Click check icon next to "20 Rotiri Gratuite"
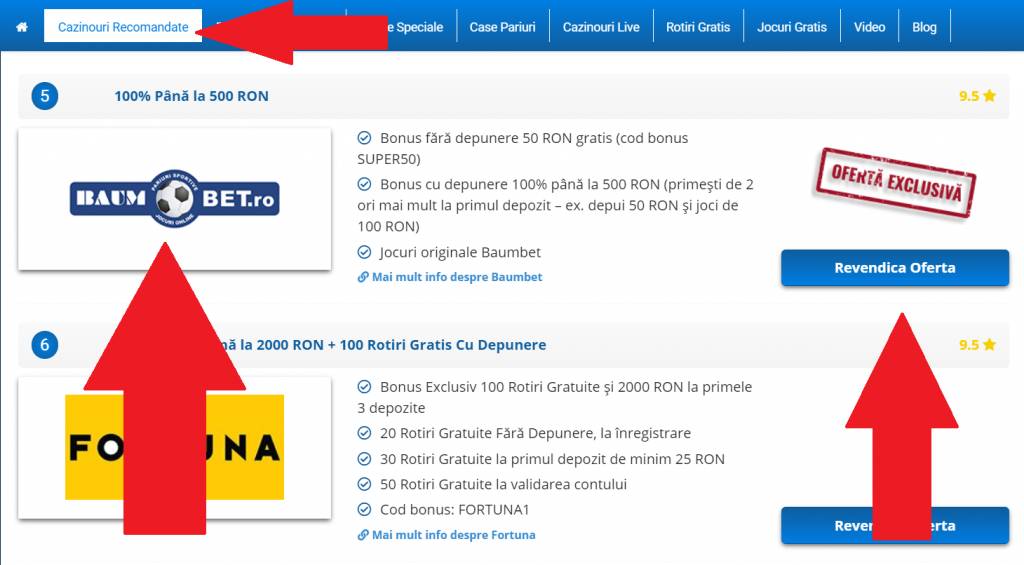The image size is (1024, 565). (x=364, y=433)
